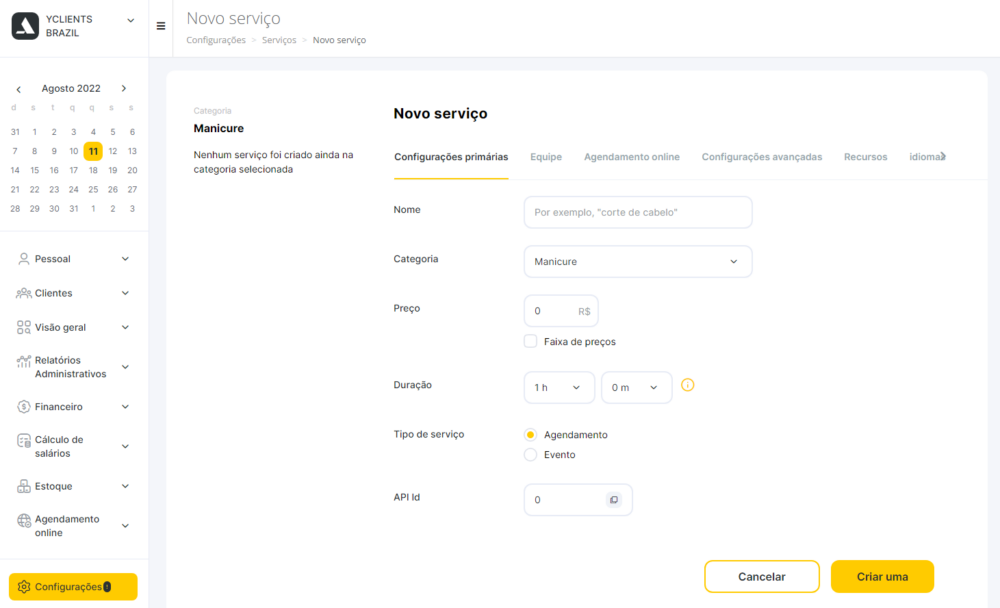The width and height of the screenshot is (1000, 608).
Task: Open Serviços breadcrumb link
Action: (x=279, y=40)
